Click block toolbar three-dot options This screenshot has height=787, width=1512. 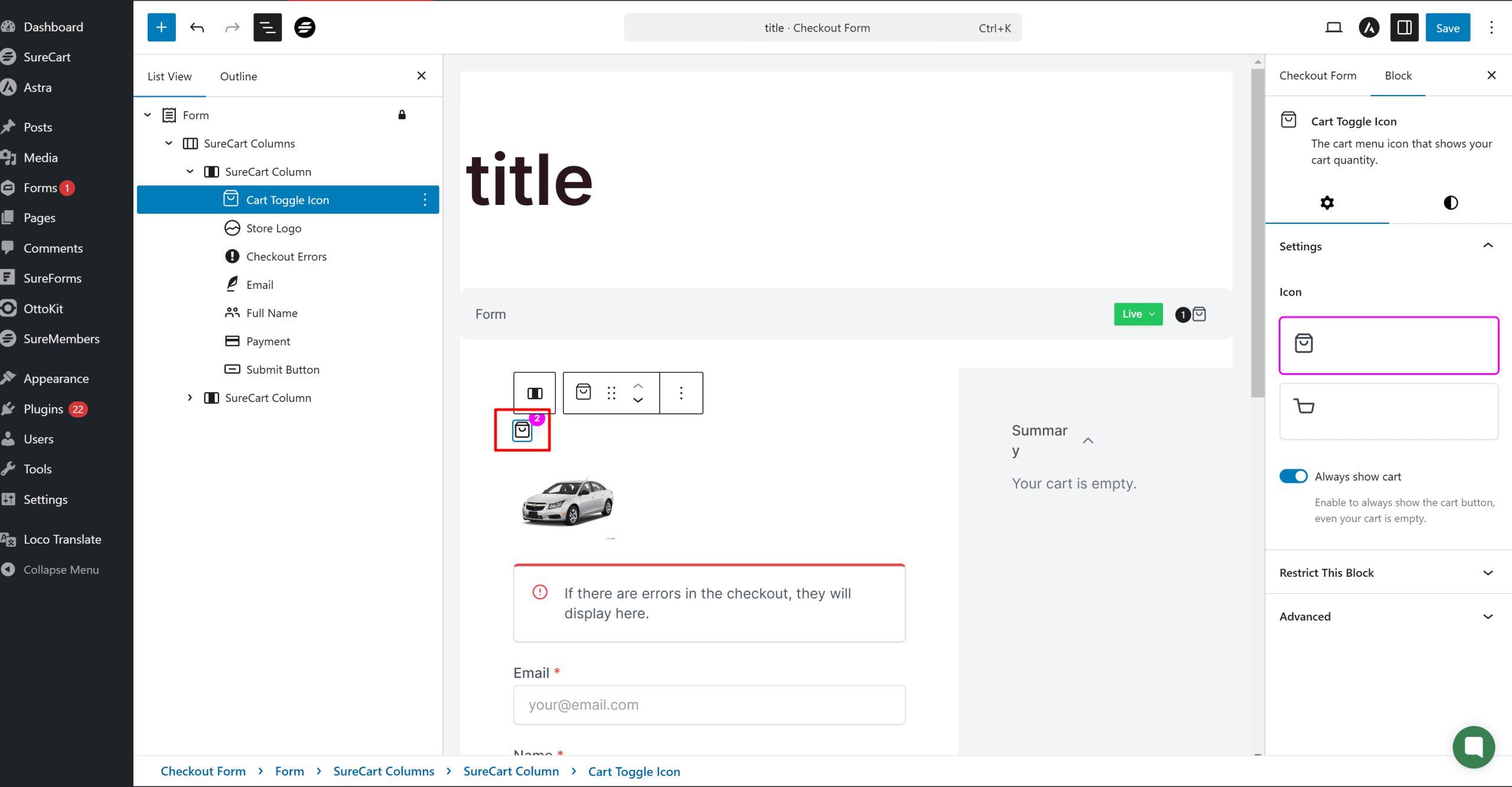(x=681, y=393)
